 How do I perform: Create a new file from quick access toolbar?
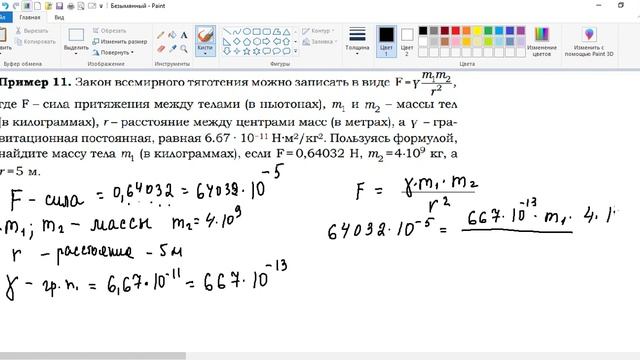38,6
